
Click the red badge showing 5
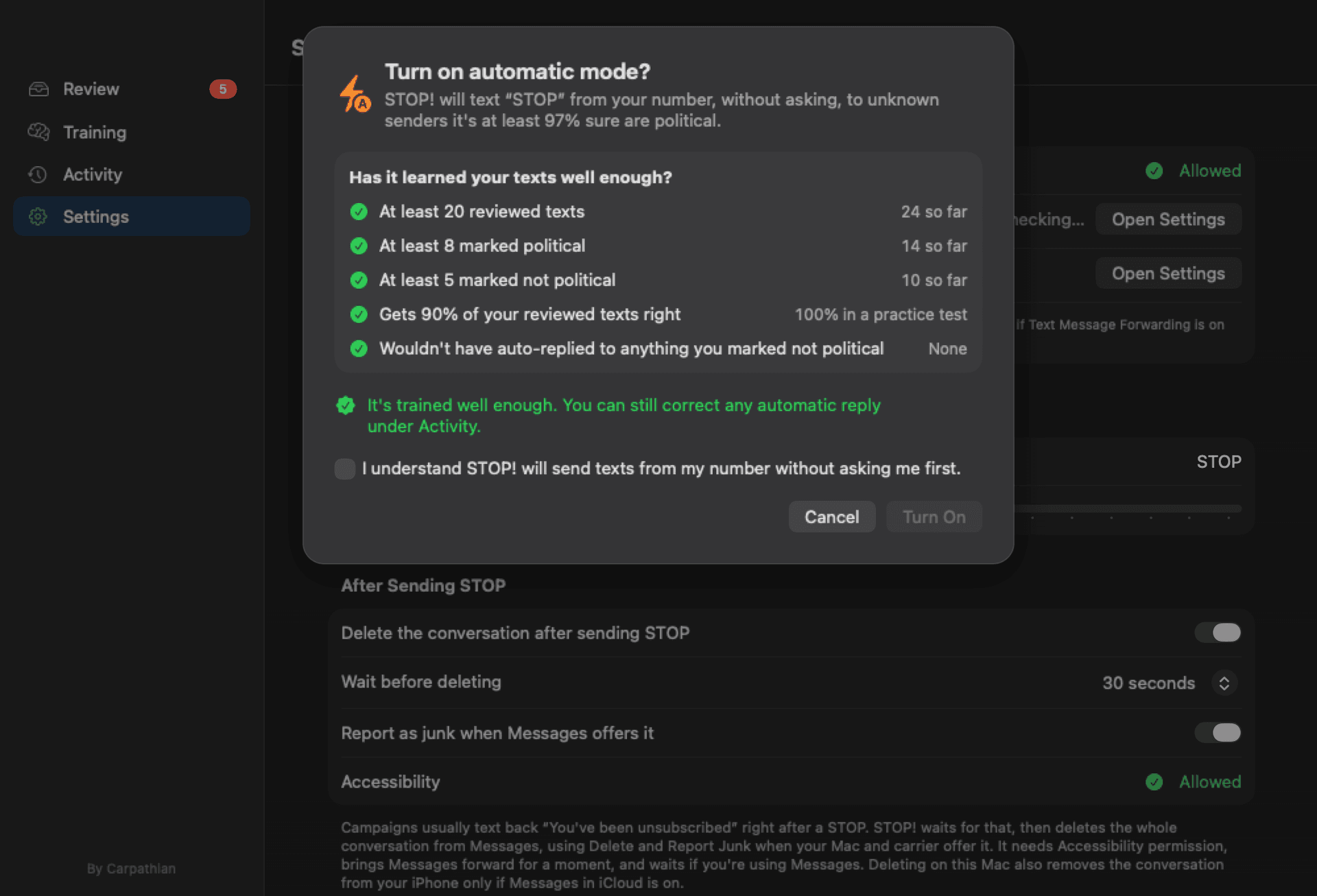tap(223, 89)
